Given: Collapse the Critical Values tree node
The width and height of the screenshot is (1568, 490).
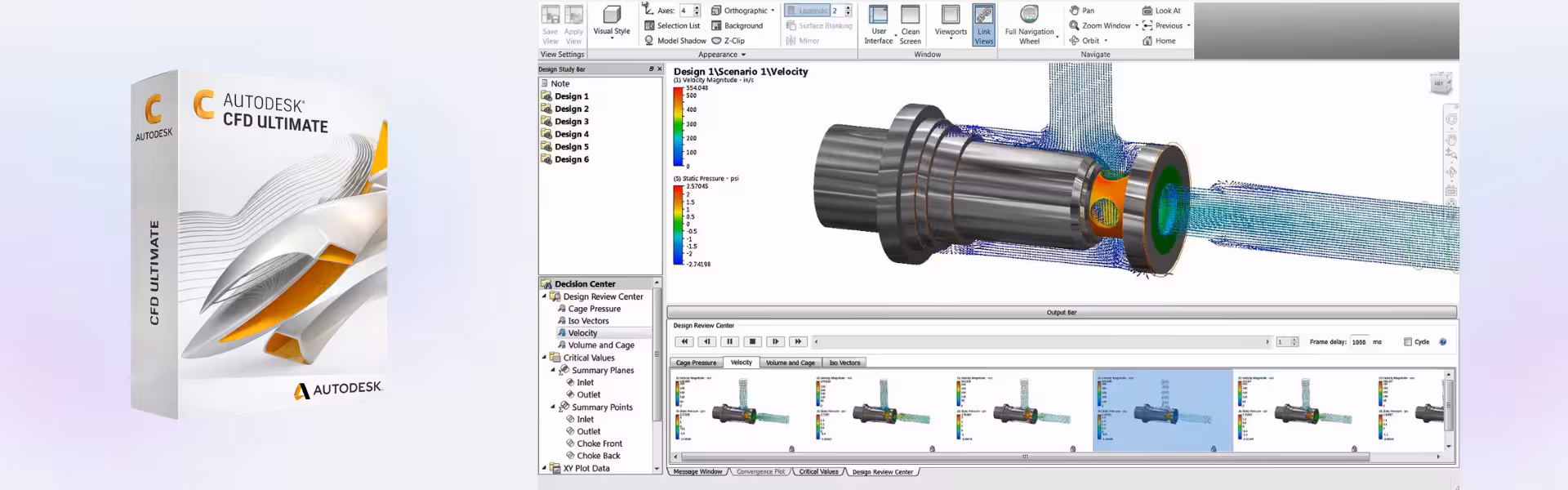Looking at the screenshot, I should click(x=545, y=358).
